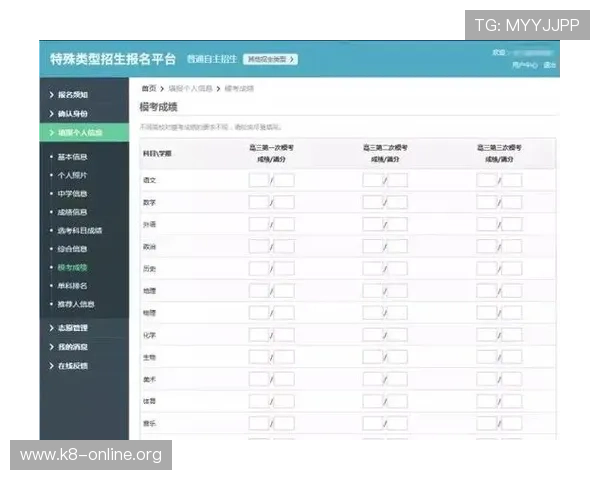Click the 特殊类型招生报名平台 site title
This screenshot has height=480, width=600.
tap(113, 59)
